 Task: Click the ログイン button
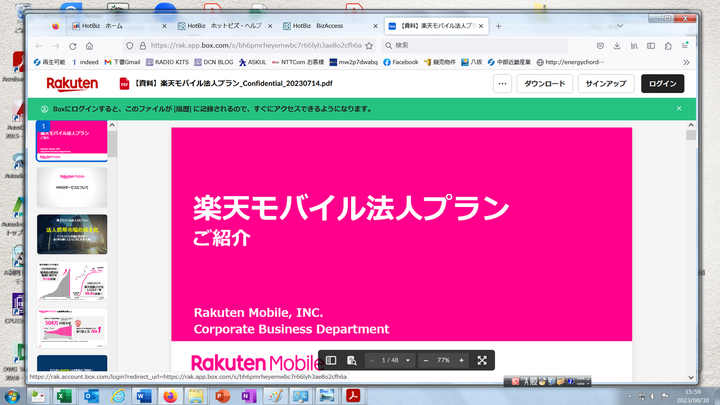pos(662,84)
